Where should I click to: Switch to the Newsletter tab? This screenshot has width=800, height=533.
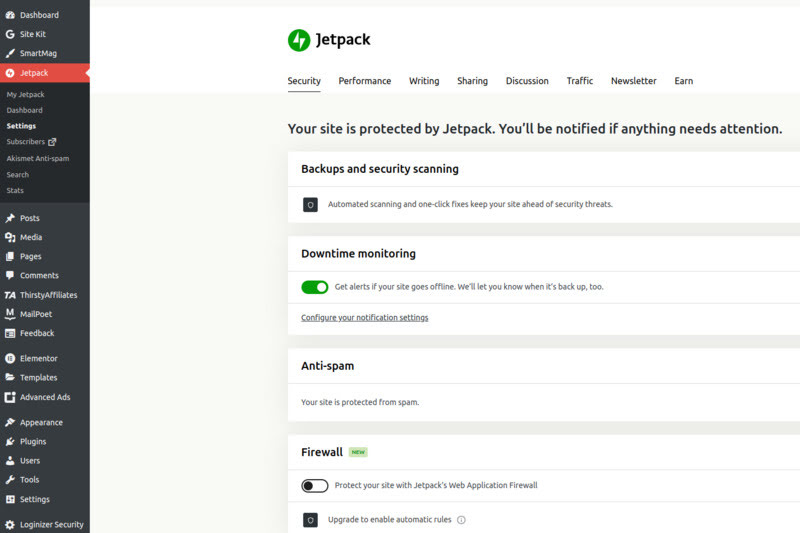[x=634, y=81]
